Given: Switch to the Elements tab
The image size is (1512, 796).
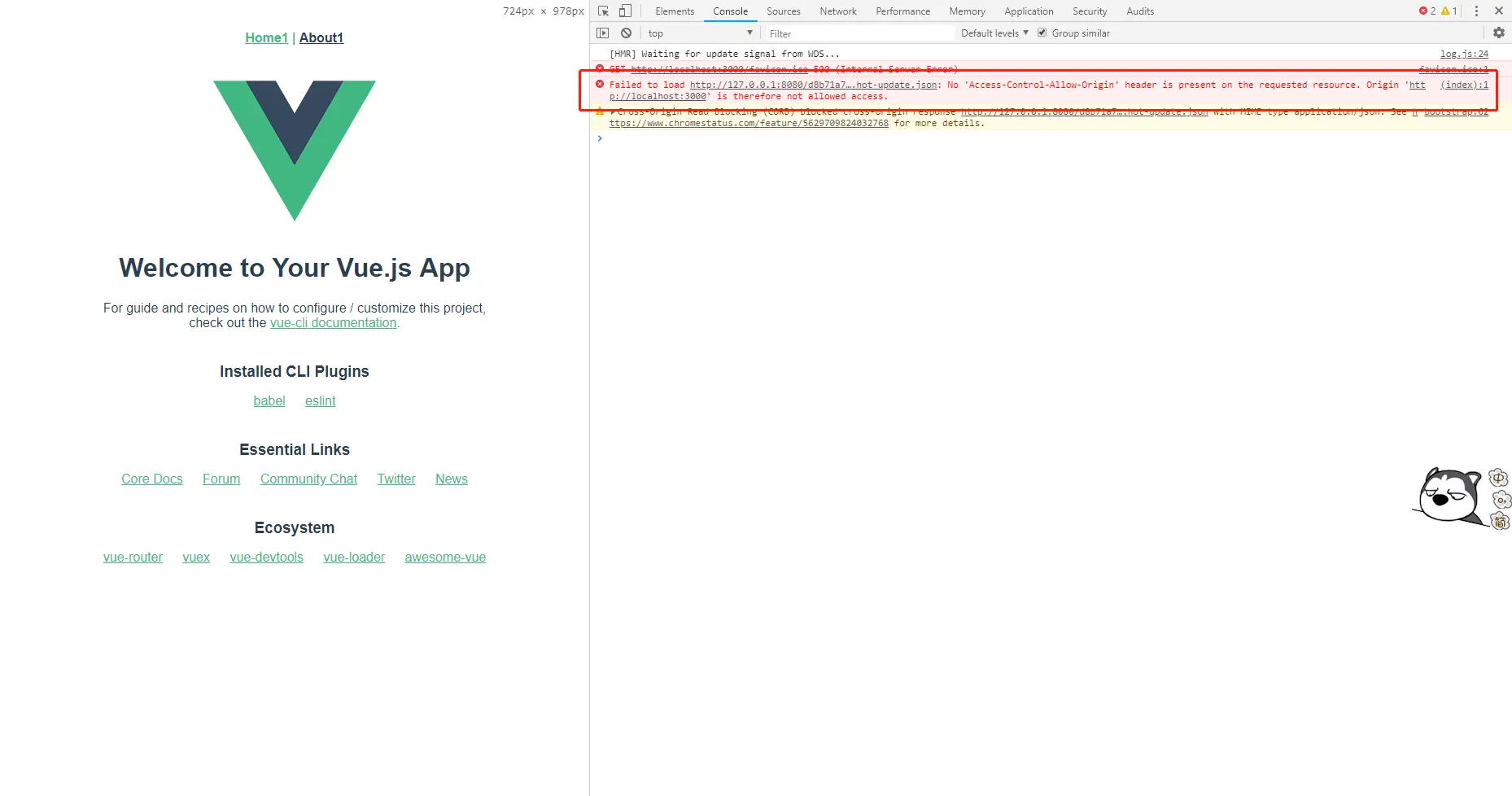Looking at the screenshot, I should [x=675, y=11].
